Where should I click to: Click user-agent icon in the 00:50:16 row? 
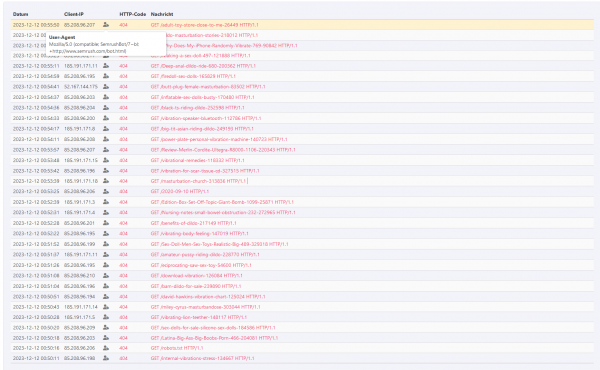pos(106,348)
